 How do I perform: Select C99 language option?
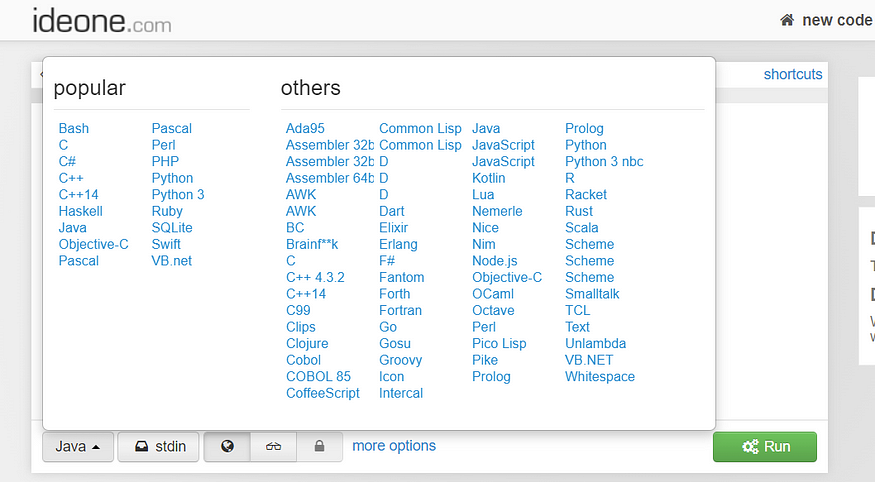[298, 311]
